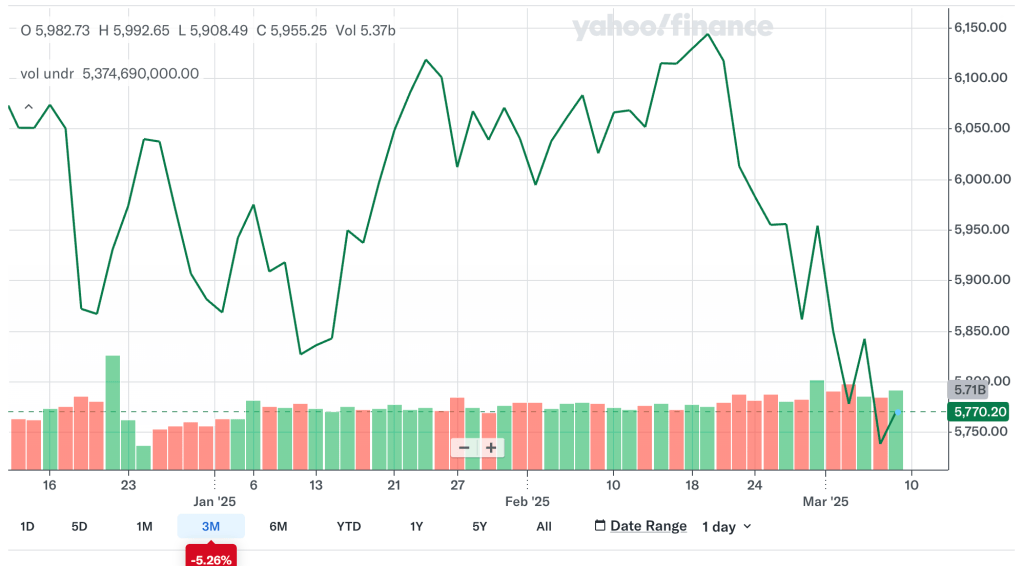Show the 1Y chart range
This screenshot has height=566, width=1023.
click(416, 526)
